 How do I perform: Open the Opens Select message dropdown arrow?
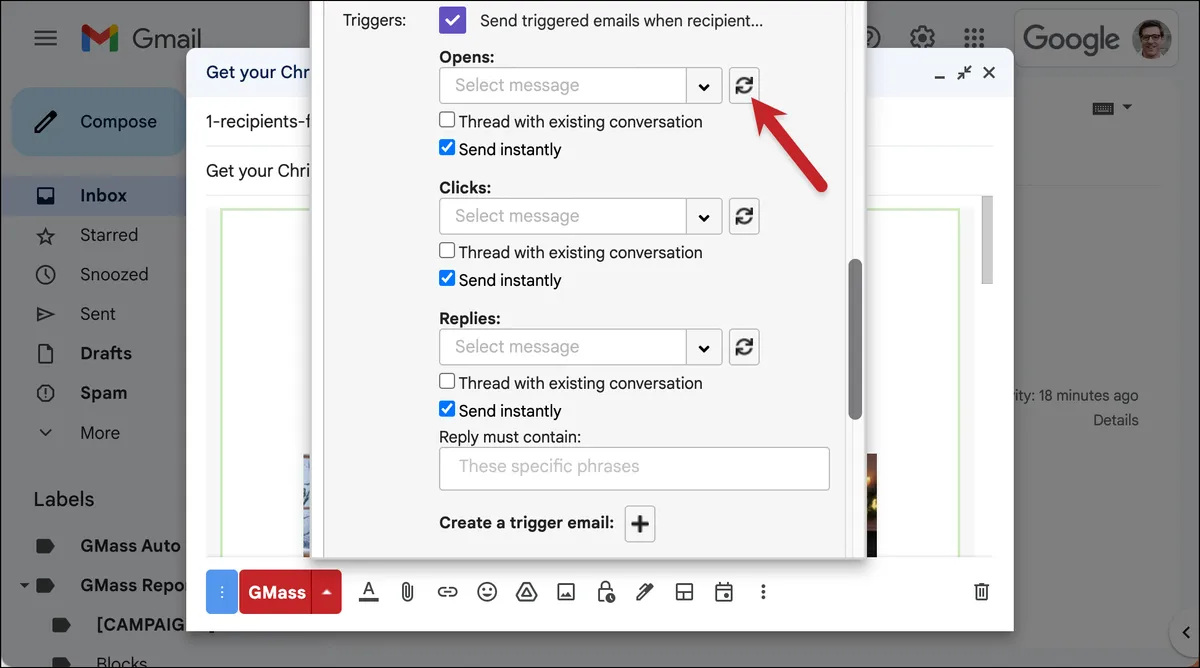click(x=704, y=85)
